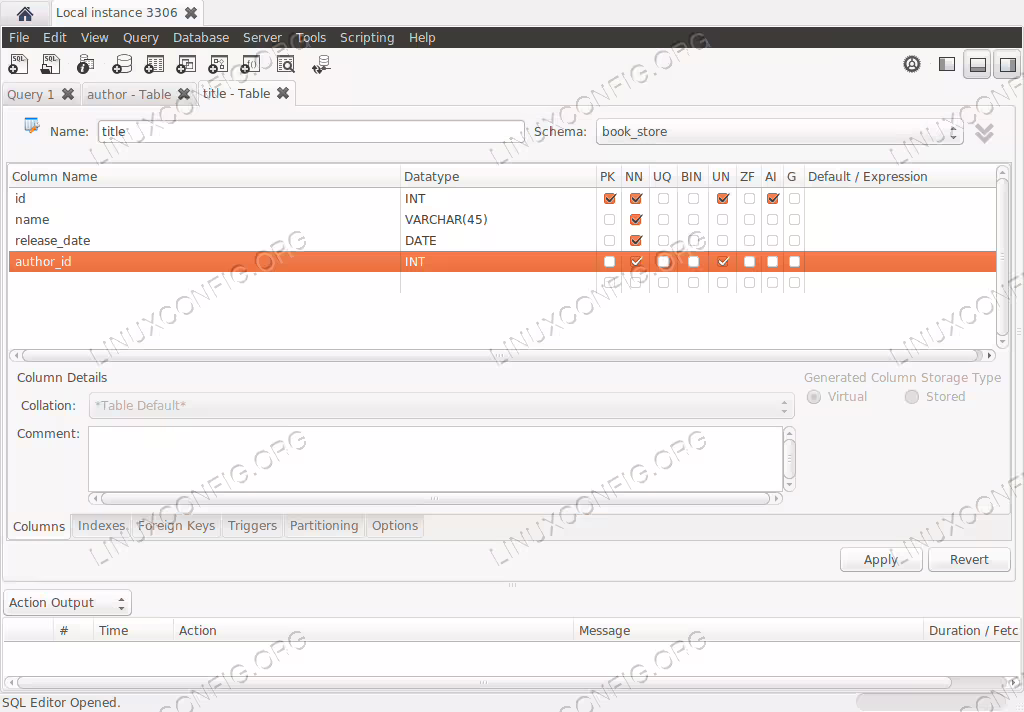Select the Stored radio button
This screenshot has width=1024, height=712.
click(x=912, y=397)
